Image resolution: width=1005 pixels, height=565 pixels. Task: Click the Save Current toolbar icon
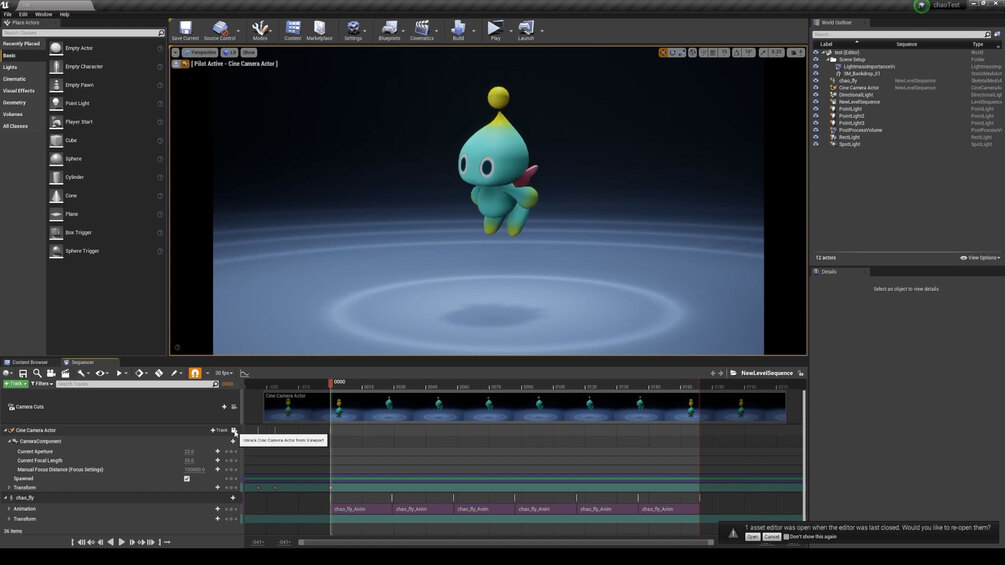185,28
